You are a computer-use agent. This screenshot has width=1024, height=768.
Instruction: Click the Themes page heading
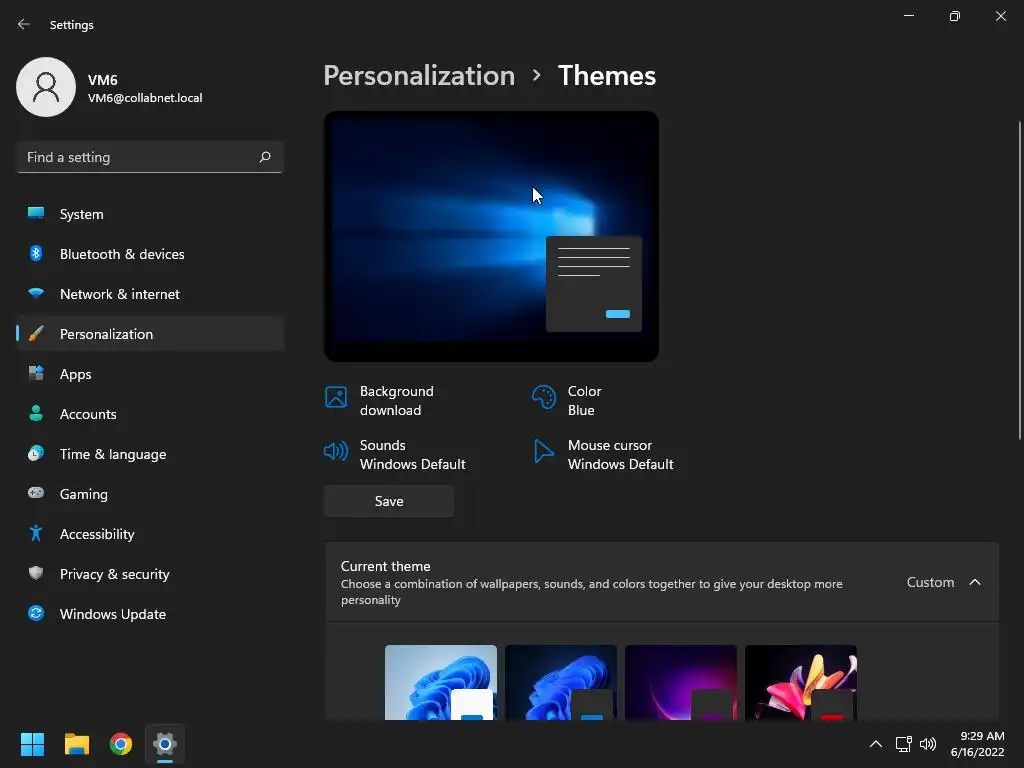coord(607,76)
